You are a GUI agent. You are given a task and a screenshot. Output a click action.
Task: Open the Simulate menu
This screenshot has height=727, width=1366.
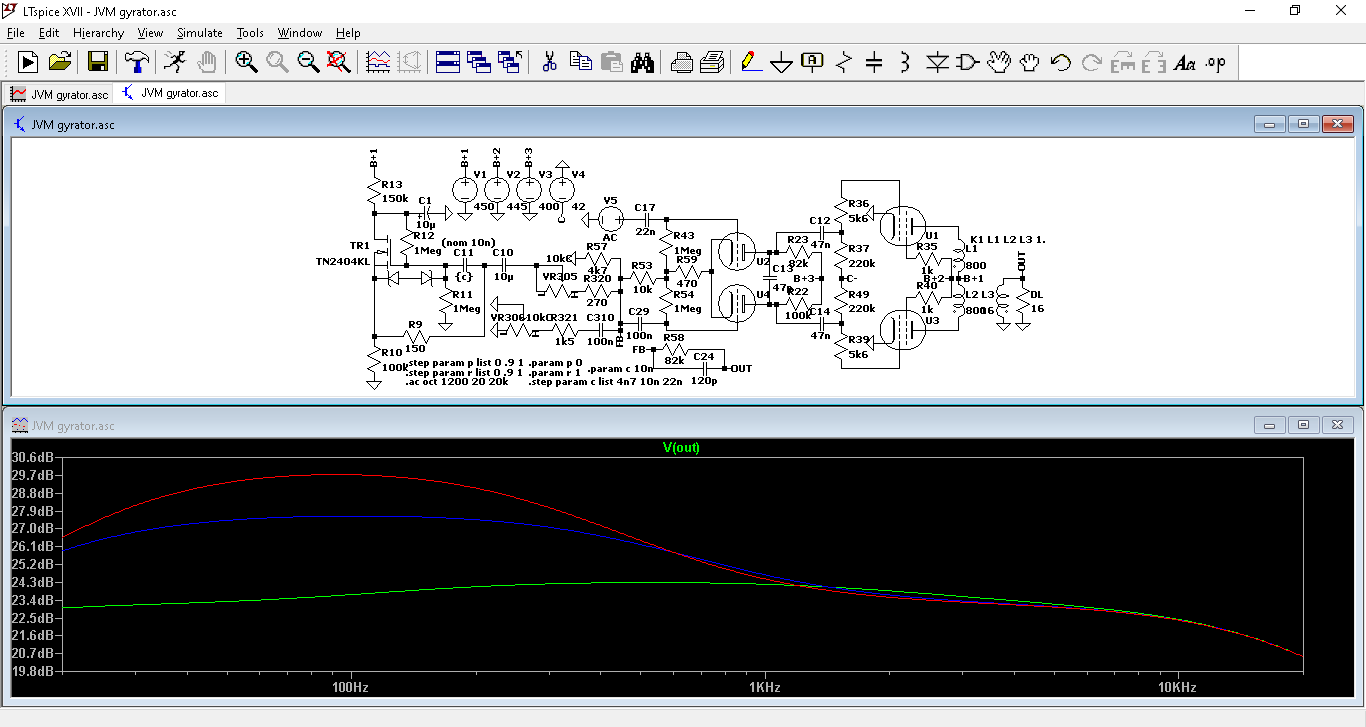pyautogui.click(x=200, y=33)
